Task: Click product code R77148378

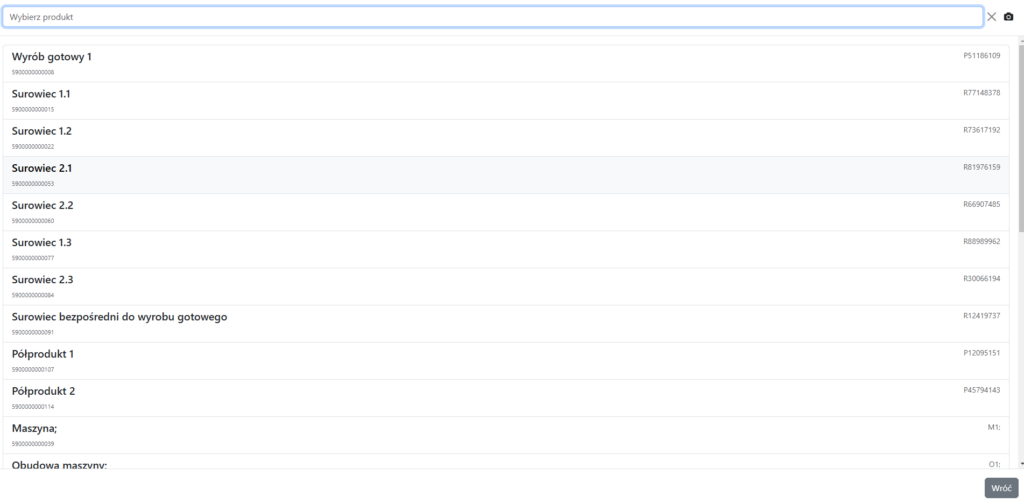Action: coord(981,93)
